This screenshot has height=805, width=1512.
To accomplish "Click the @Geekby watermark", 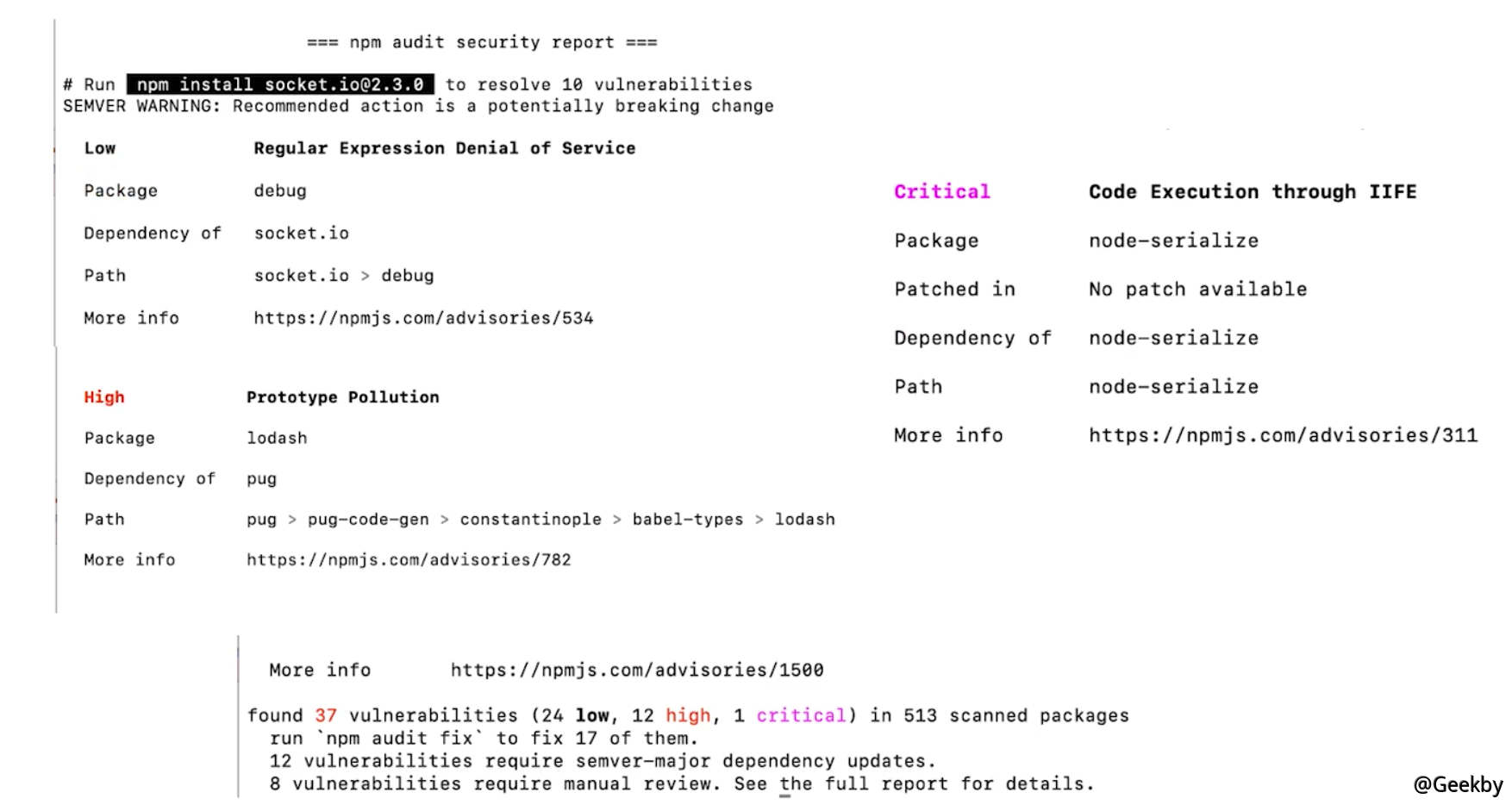I will pyautogui.click(x=1458, y=784).
